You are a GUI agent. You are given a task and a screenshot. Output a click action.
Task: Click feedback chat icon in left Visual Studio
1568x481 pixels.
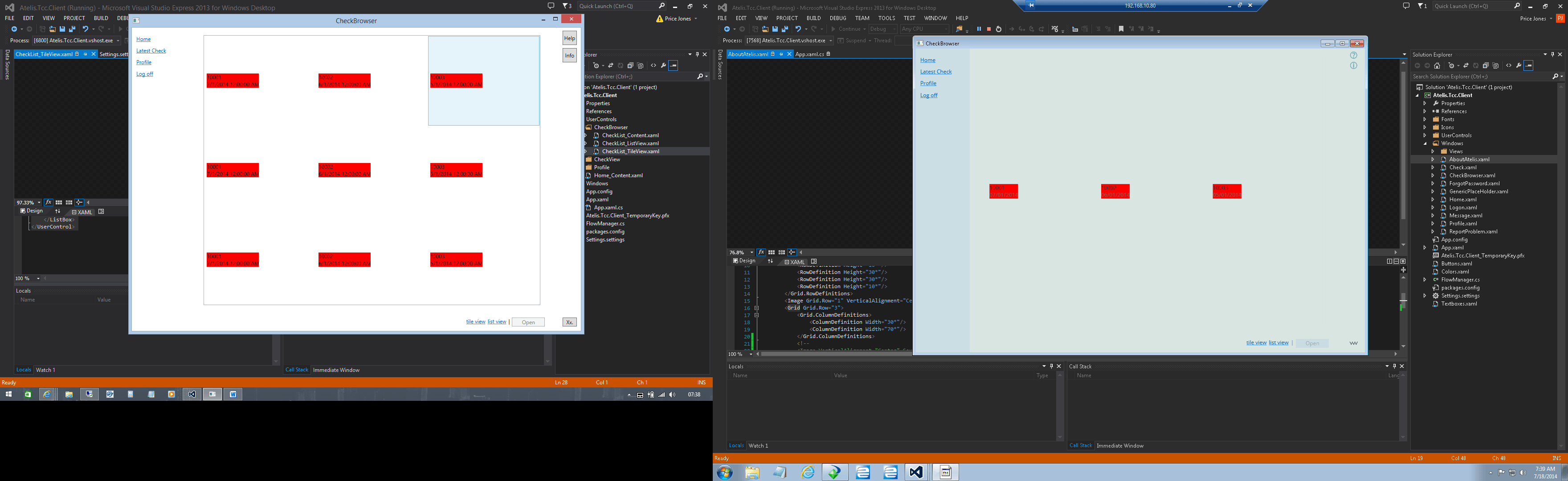point(551,6)
